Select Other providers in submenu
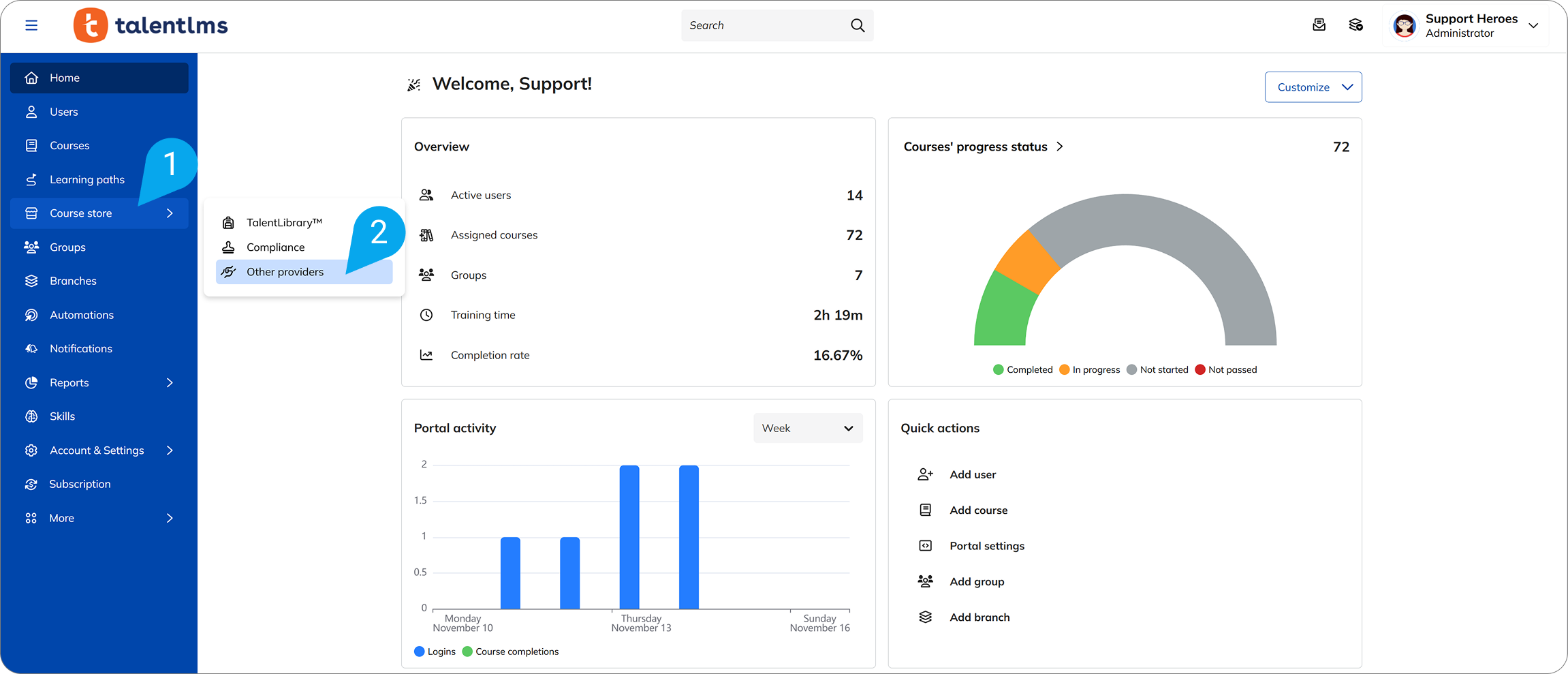Viewport: 1568px width, 674px height. [285, 272]
